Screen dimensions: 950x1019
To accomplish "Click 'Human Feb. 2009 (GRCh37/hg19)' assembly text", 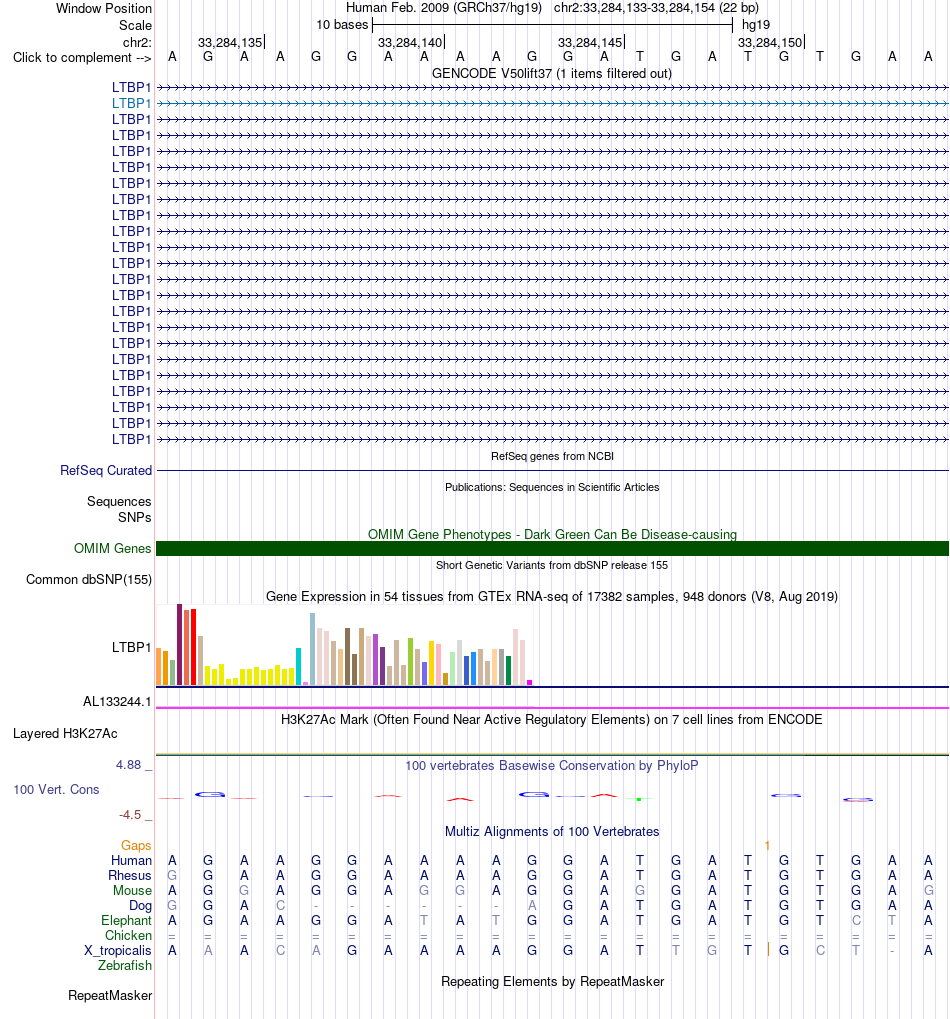I will coord(444,8).
